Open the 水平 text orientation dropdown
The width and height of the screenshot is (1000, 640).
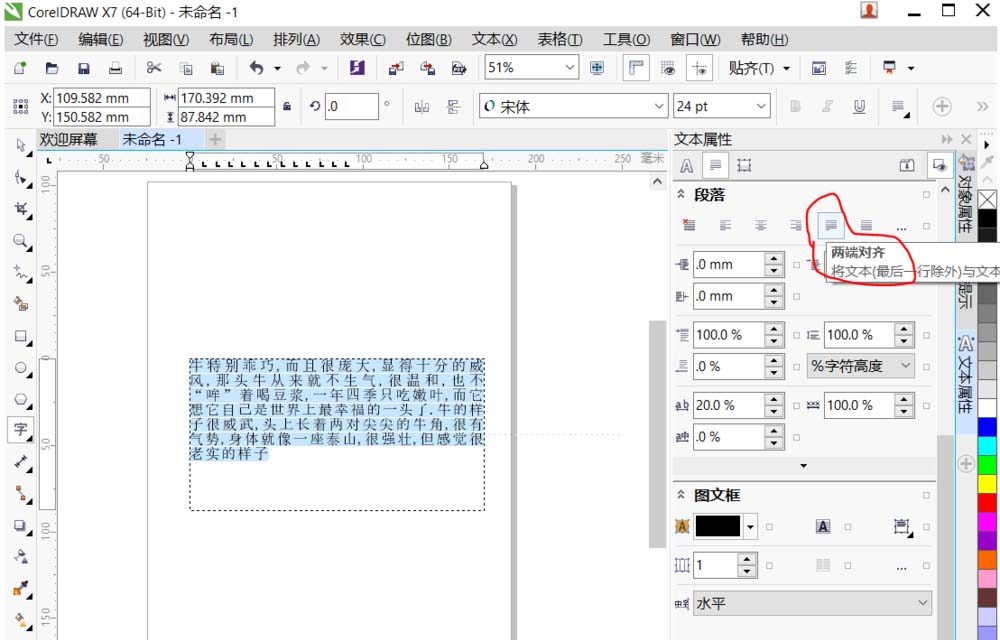pos(812,603)
